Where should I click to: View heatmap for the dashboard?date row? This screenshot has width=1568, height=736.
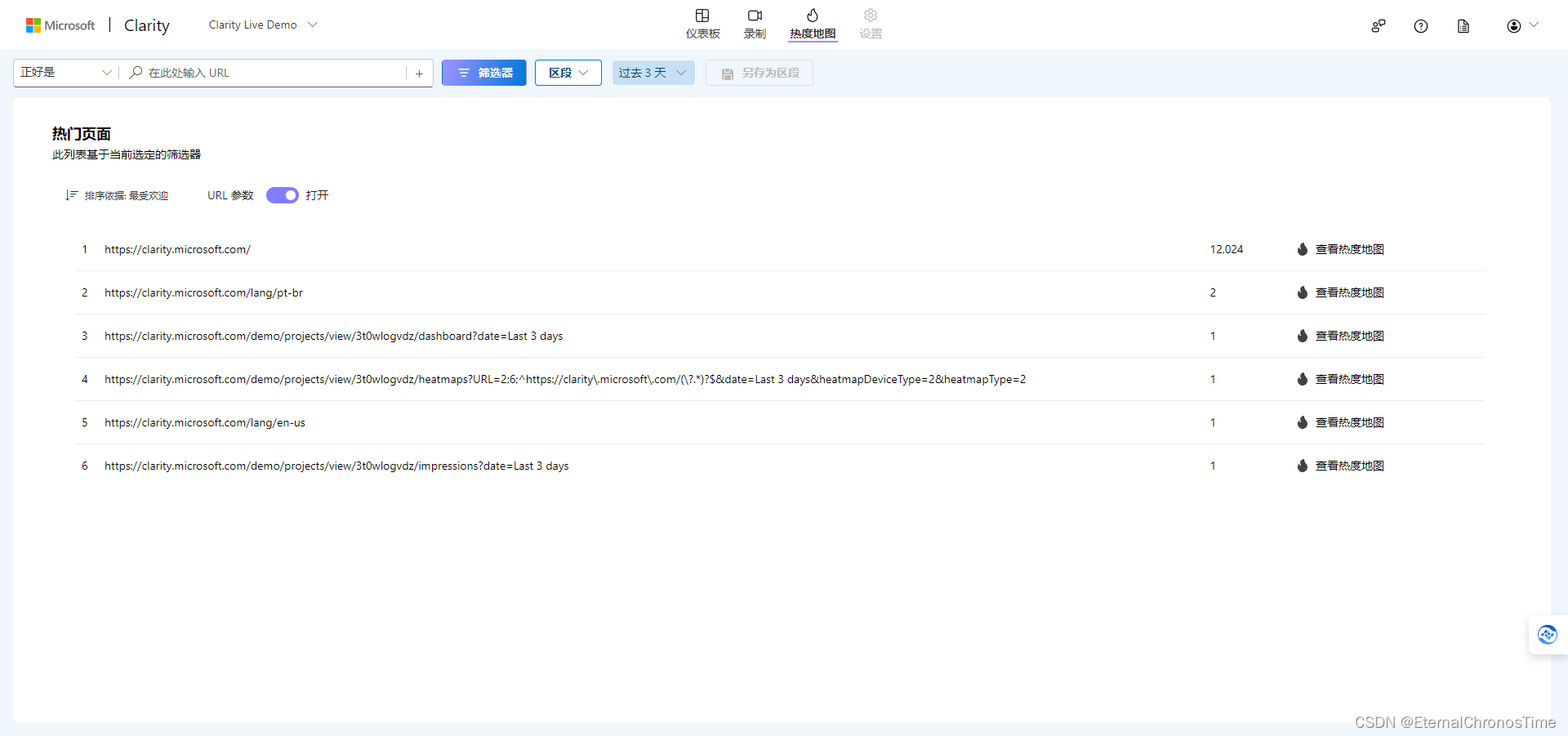[x=1340, y=336]
